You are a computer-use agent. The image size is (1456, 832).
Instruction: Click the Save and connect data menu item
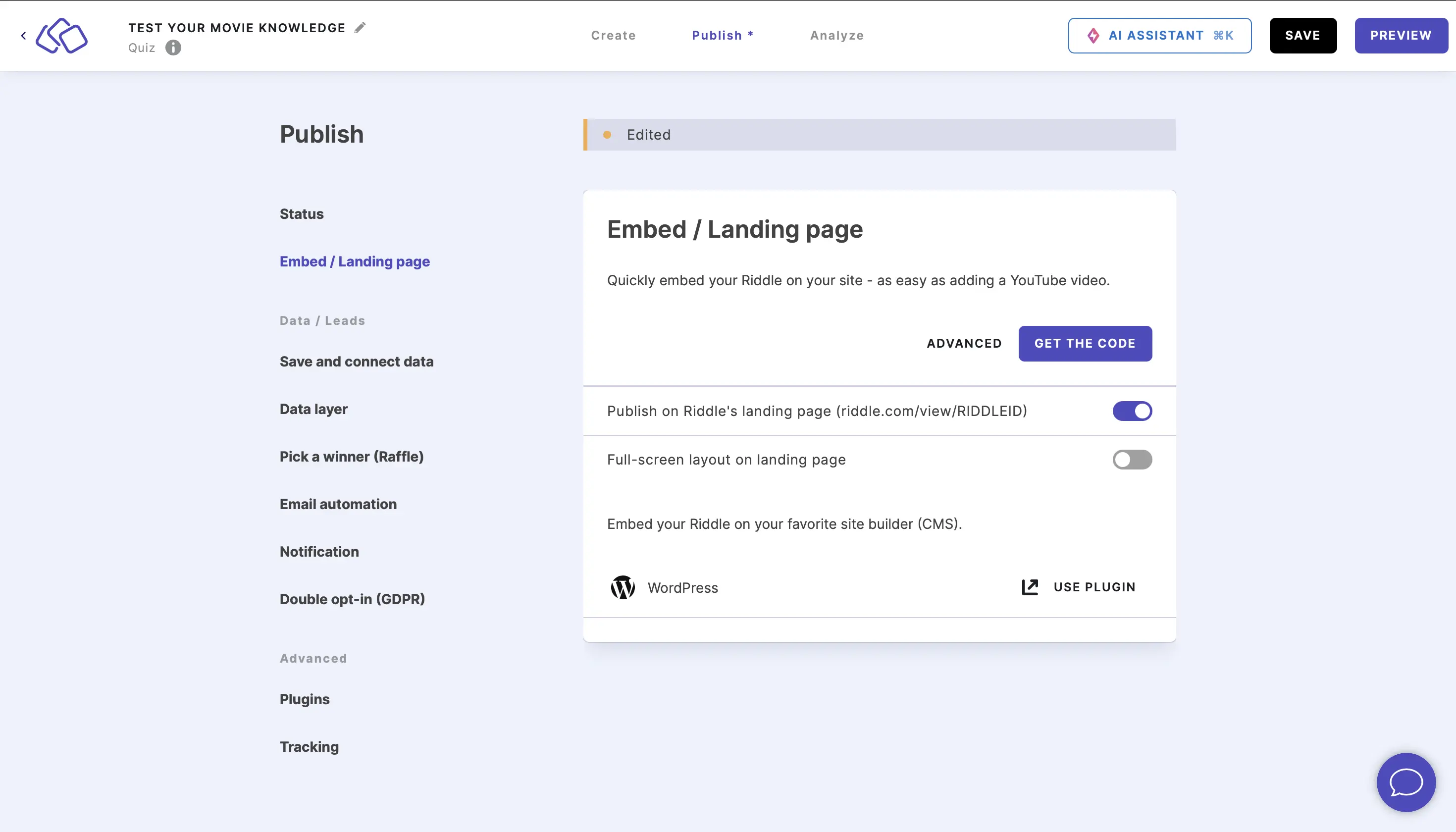pyautogui.click(x=356, y=361)
